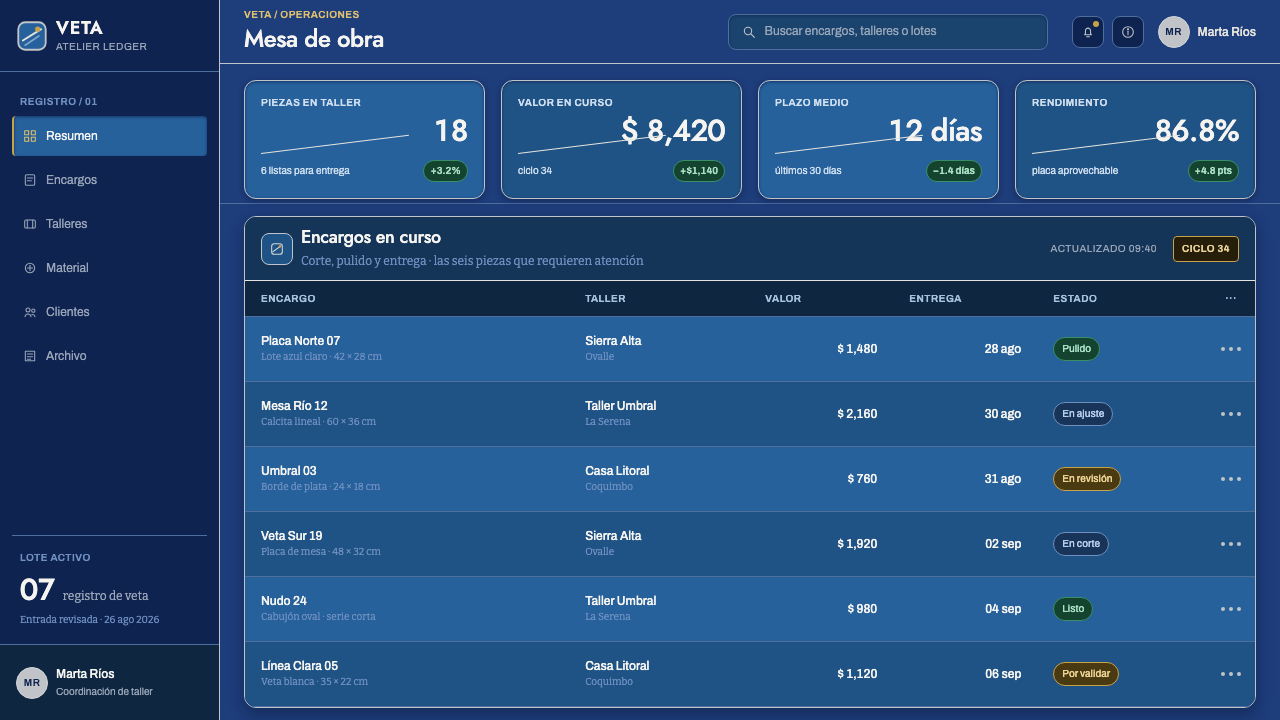Open the table column options ellipsis in header

tap(1231, 298)
